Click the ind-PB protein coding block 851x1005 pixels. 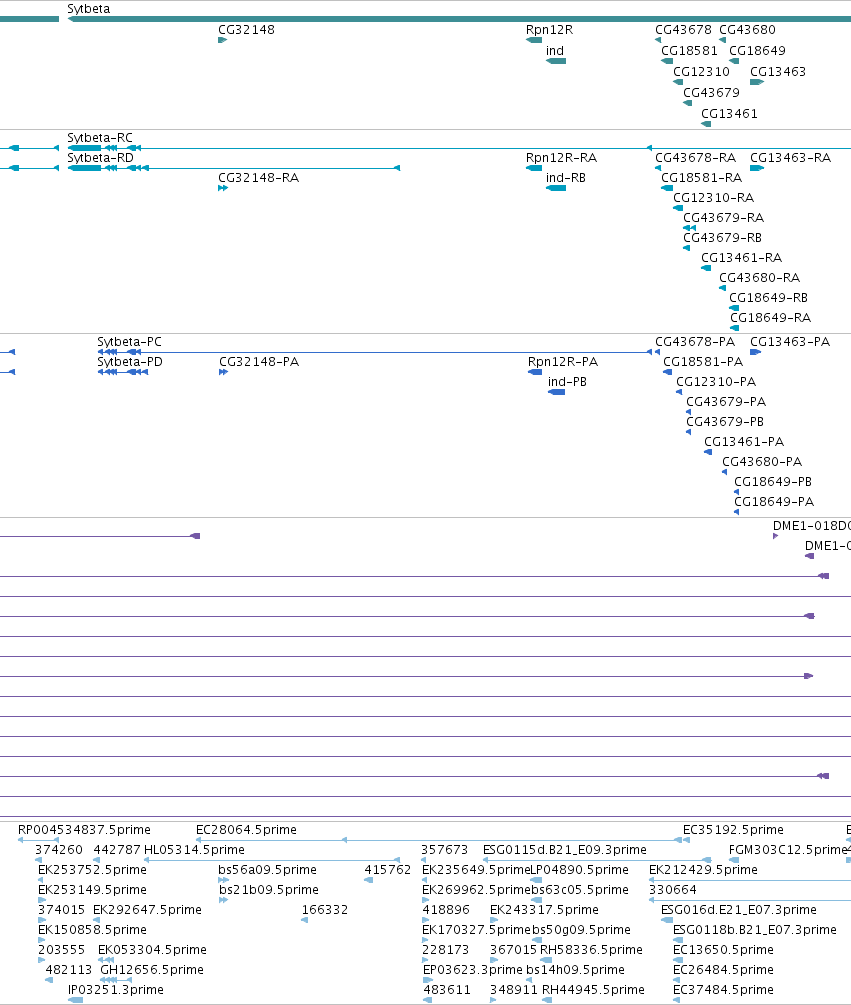557,392
